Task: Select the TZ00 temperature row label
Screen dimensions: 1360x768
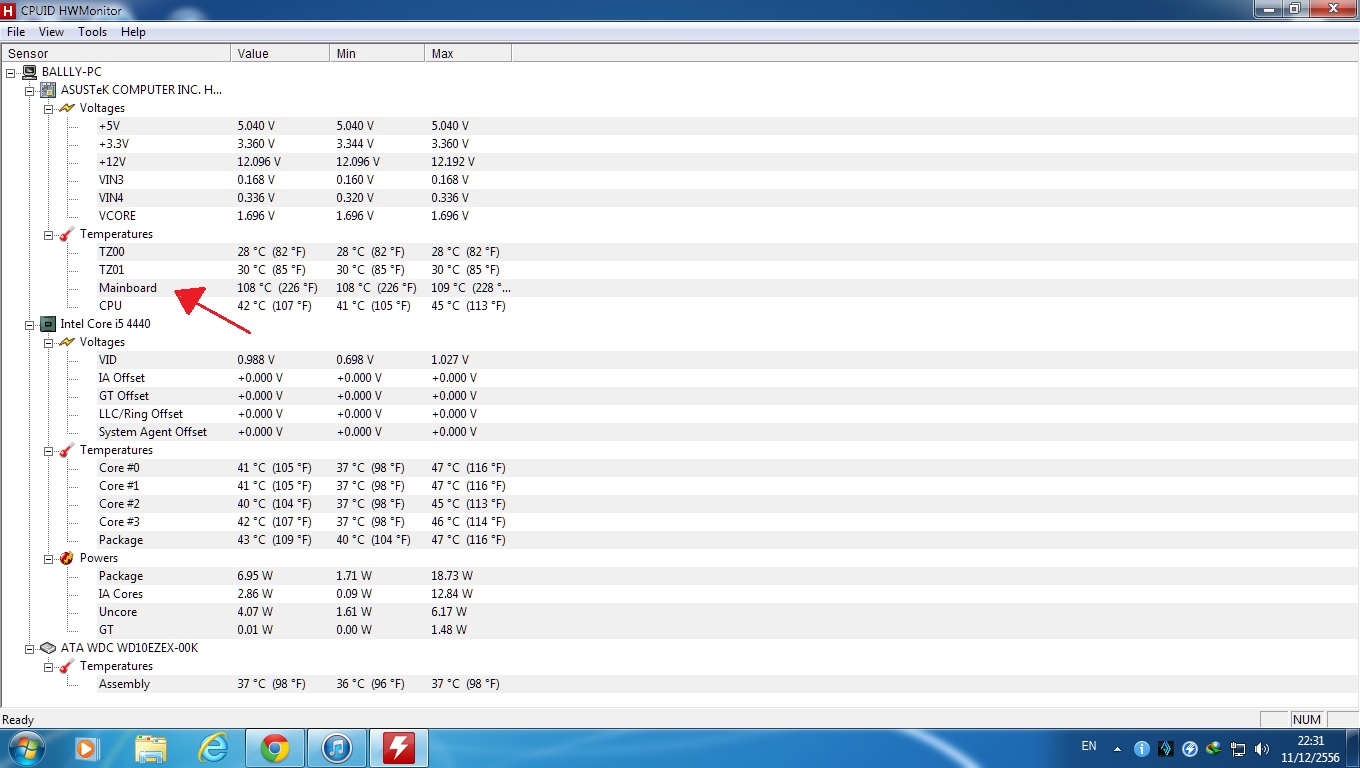Action: coord(111,252)
